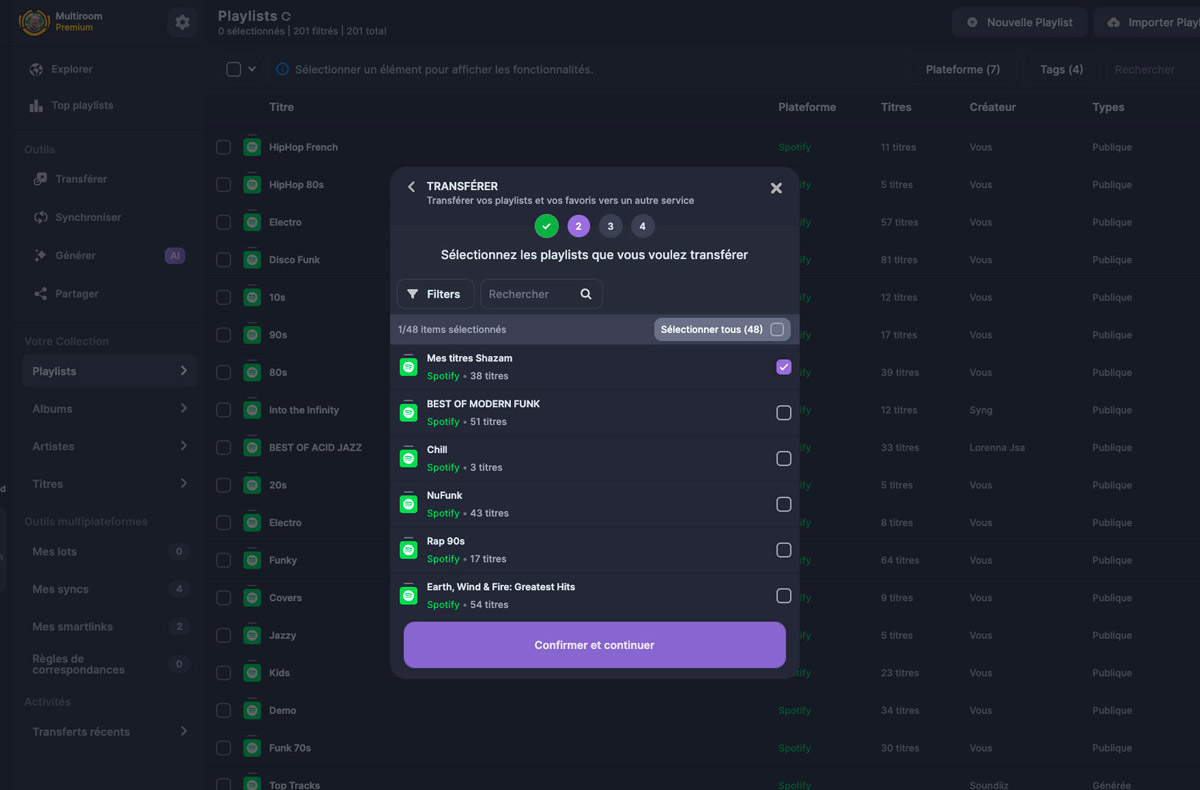Open dropdown arrow beside toolbar select-all checkbox
Viewport: 1200px width, 790px height.
[252, 69]
